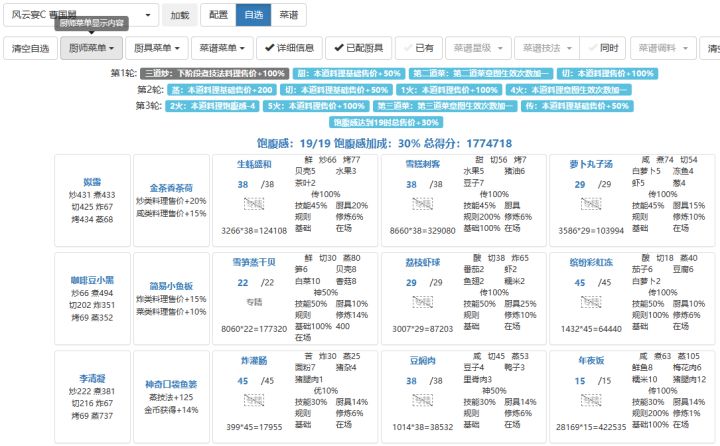This screenshot has width=720, height=446.
Task: Open the 菜谱星级 filter dropdown
Action: tap(478, 48)
